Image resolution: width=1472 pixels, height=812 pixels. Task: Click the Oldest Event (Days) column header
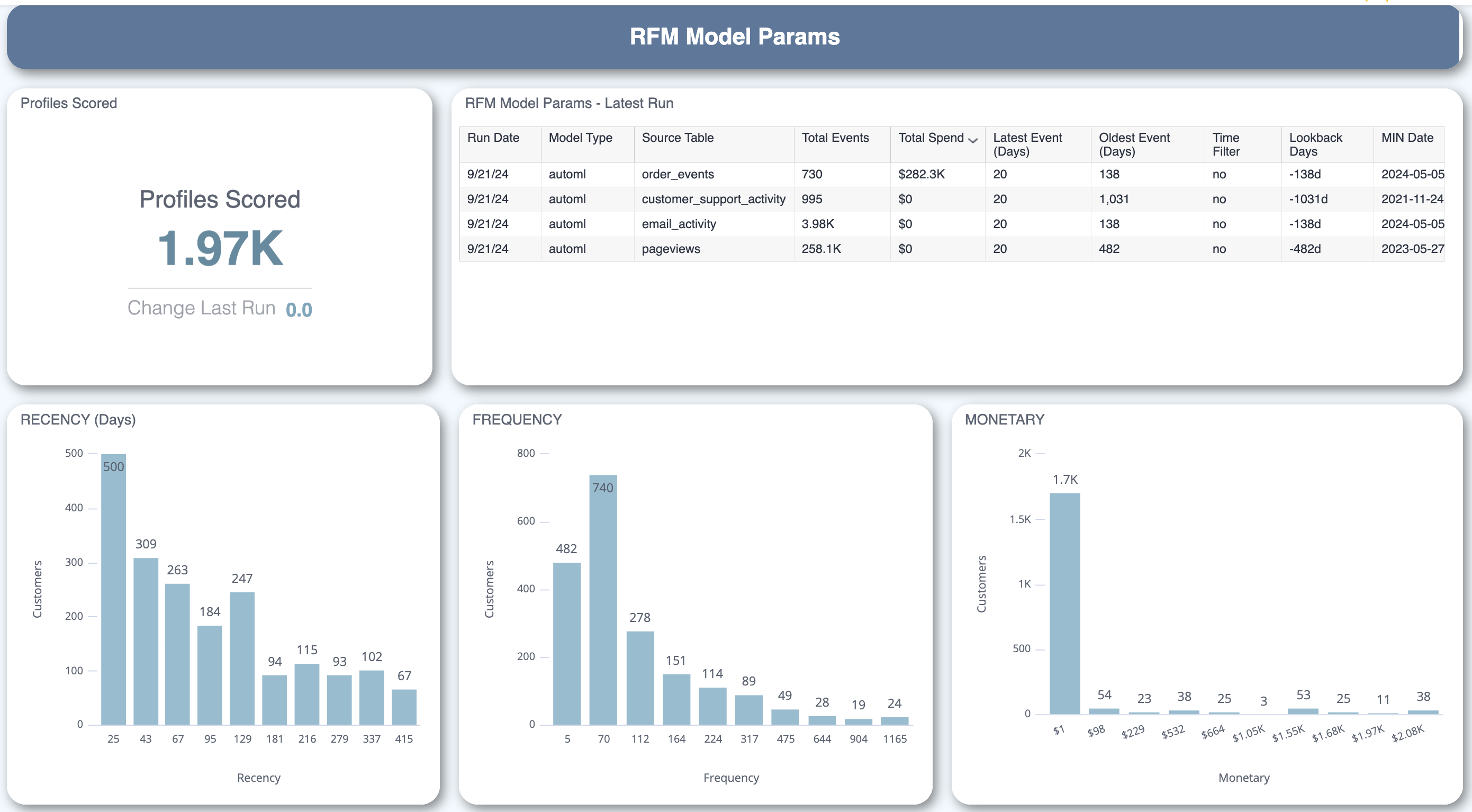1134,144
